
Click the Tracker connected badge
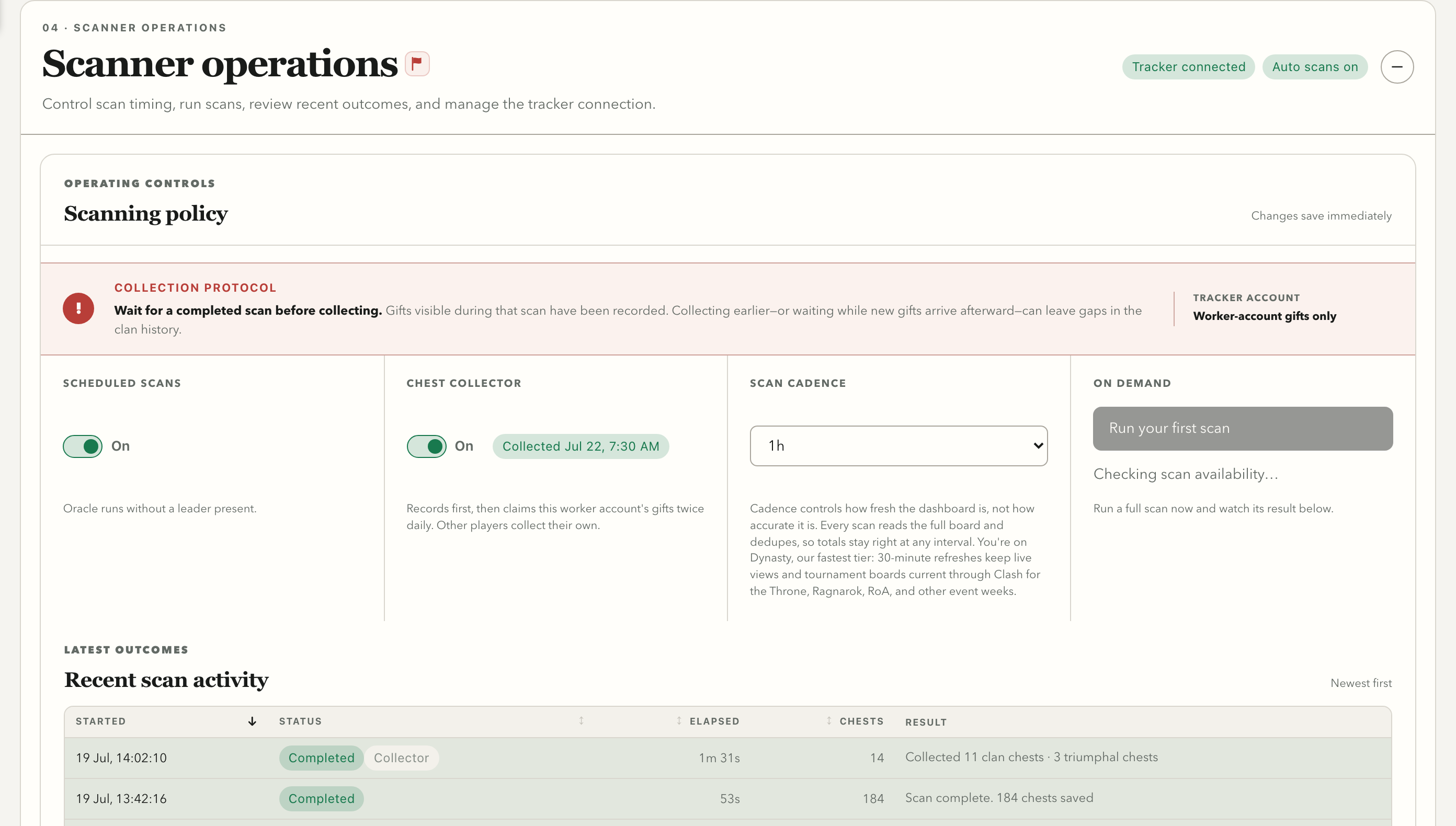(x=1188, y=67)
